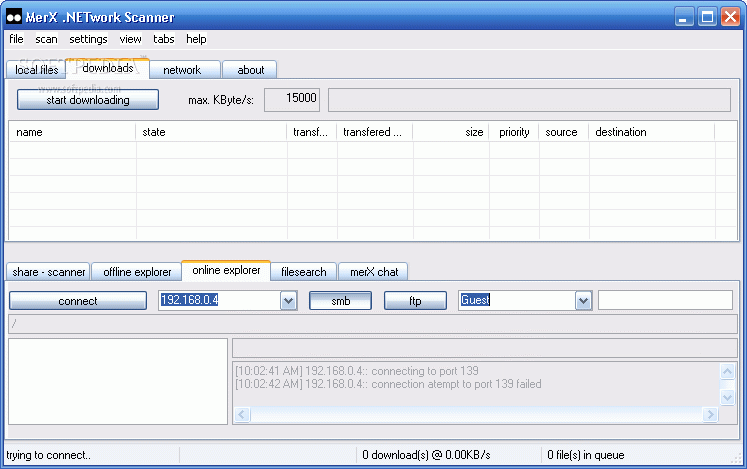The width and height of the screenshot is (747, 469).
Task: Click the Guest username field
Action: pos(517,300)
